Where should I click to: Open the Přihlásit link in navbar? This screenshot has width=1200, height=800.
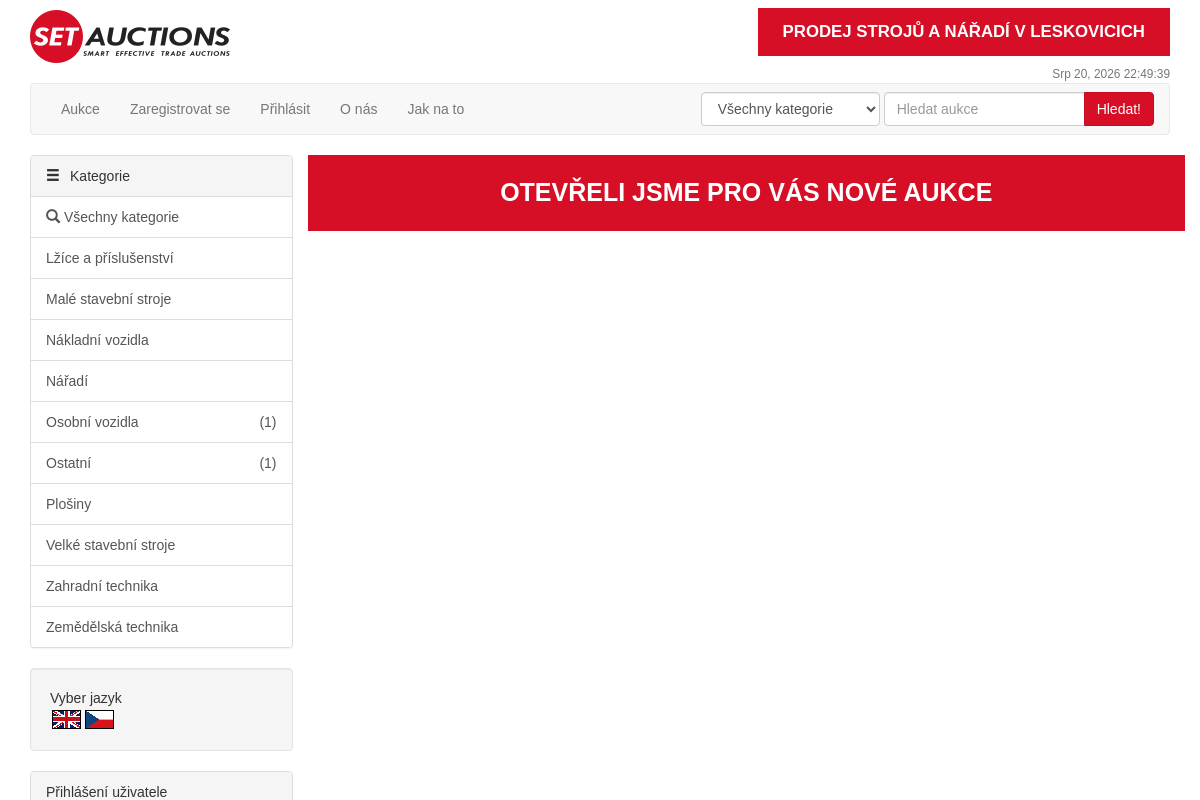click(x=285, y=109)
